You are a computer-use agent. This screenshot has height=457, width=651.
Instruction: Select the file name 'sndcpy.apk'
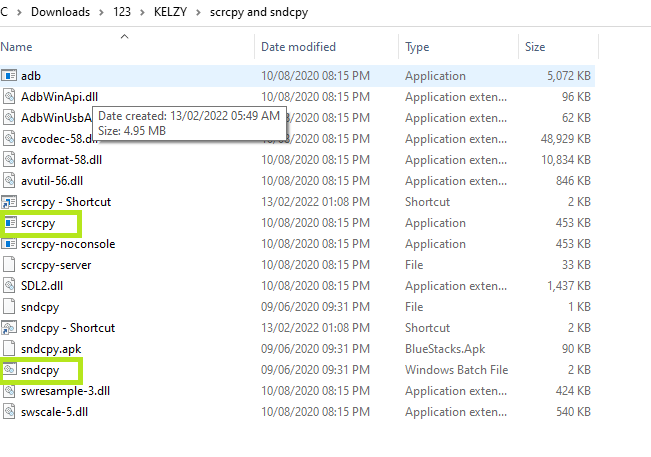pyautogui.click(x=51, y=349)
